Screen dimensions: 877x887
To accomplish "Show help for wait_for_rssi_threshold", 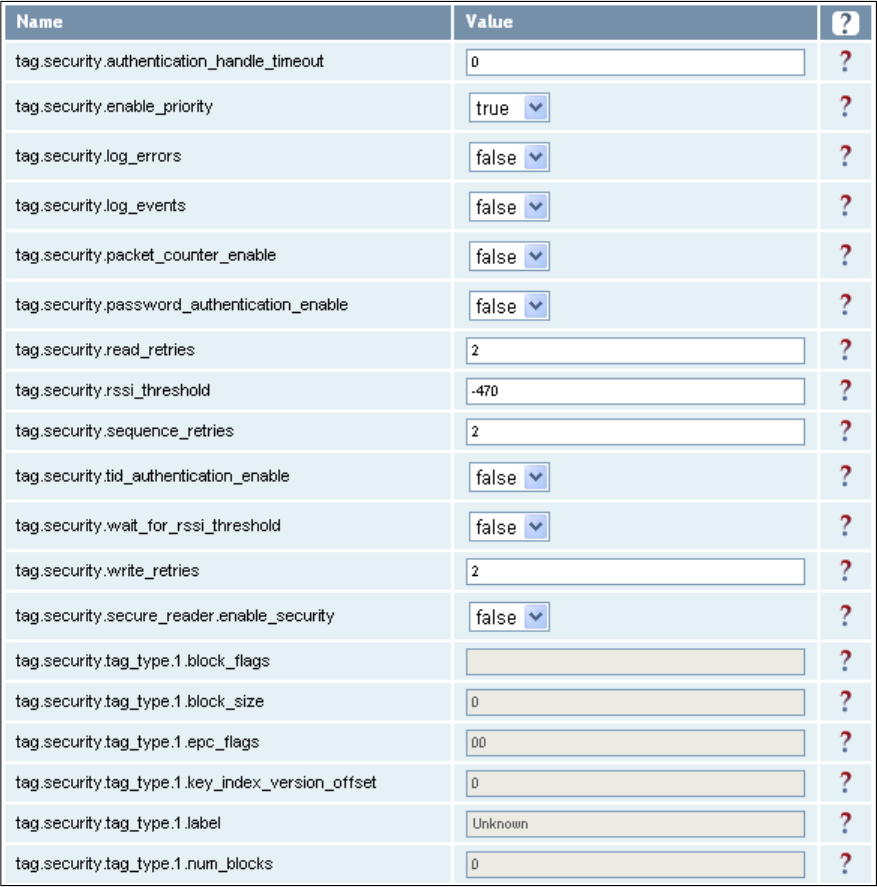I will [x=845, y=526].
